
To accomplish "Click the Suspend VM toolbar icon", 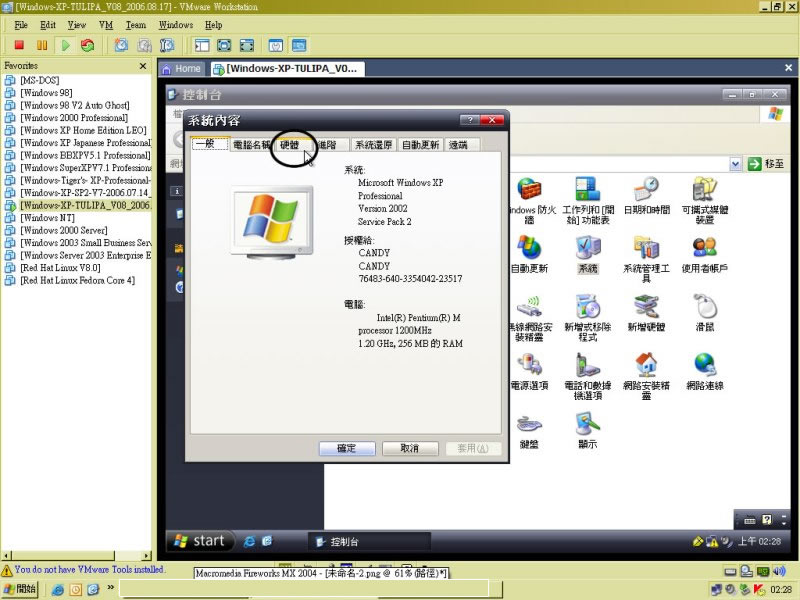I will coord(42,45).
